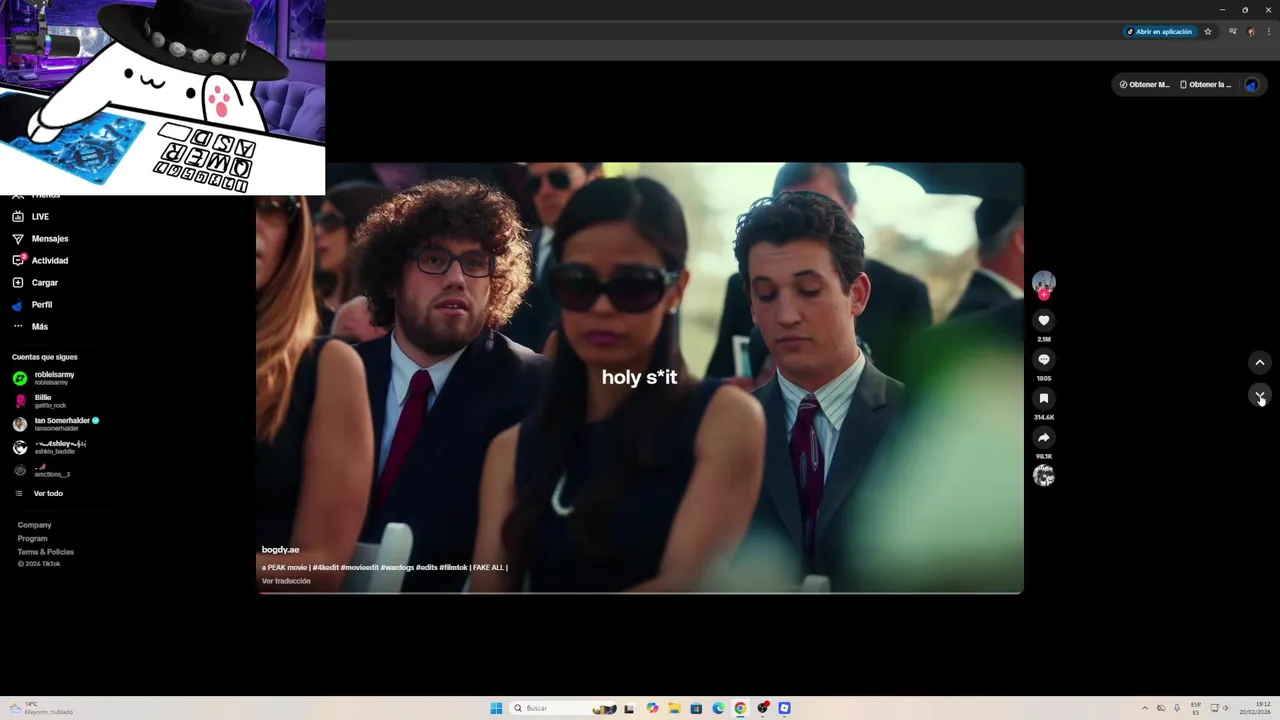
Task: Go to the next video with down arrow
Action: [x=1260, y=395]
